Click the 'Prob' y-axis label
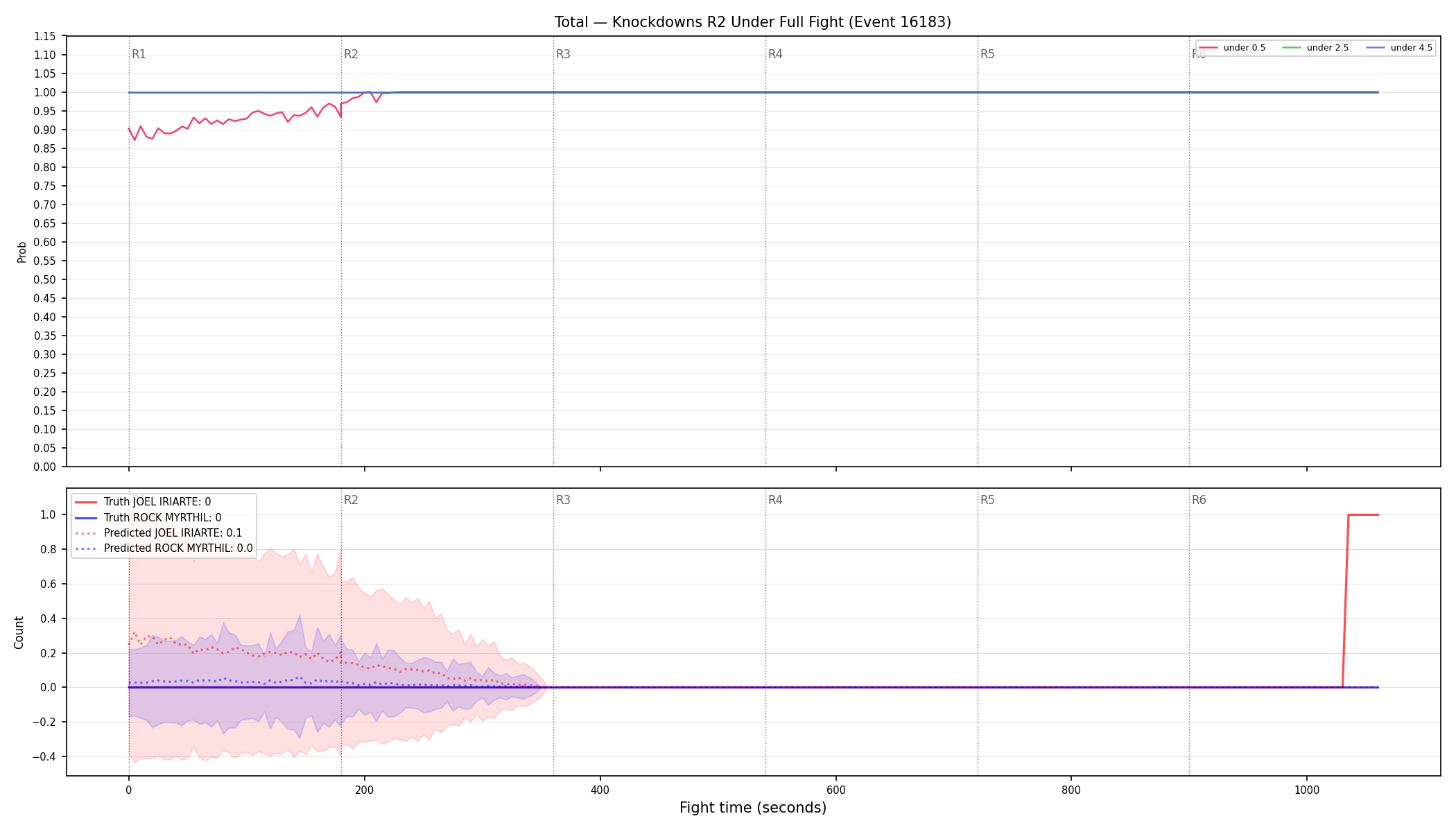Screen dimensions: 1456x832 21,252
